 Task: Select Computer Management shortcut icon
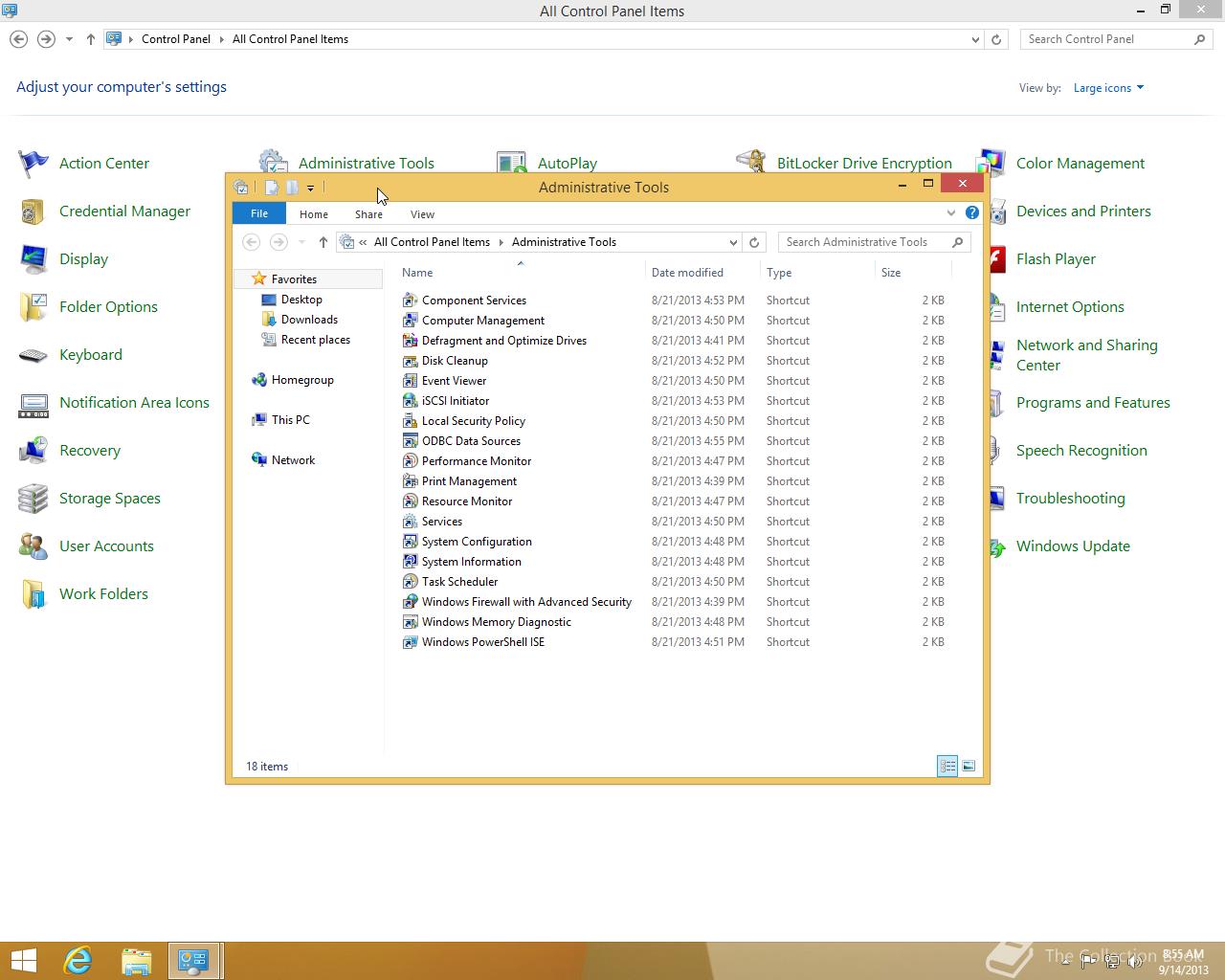click(x=410, y=321)
